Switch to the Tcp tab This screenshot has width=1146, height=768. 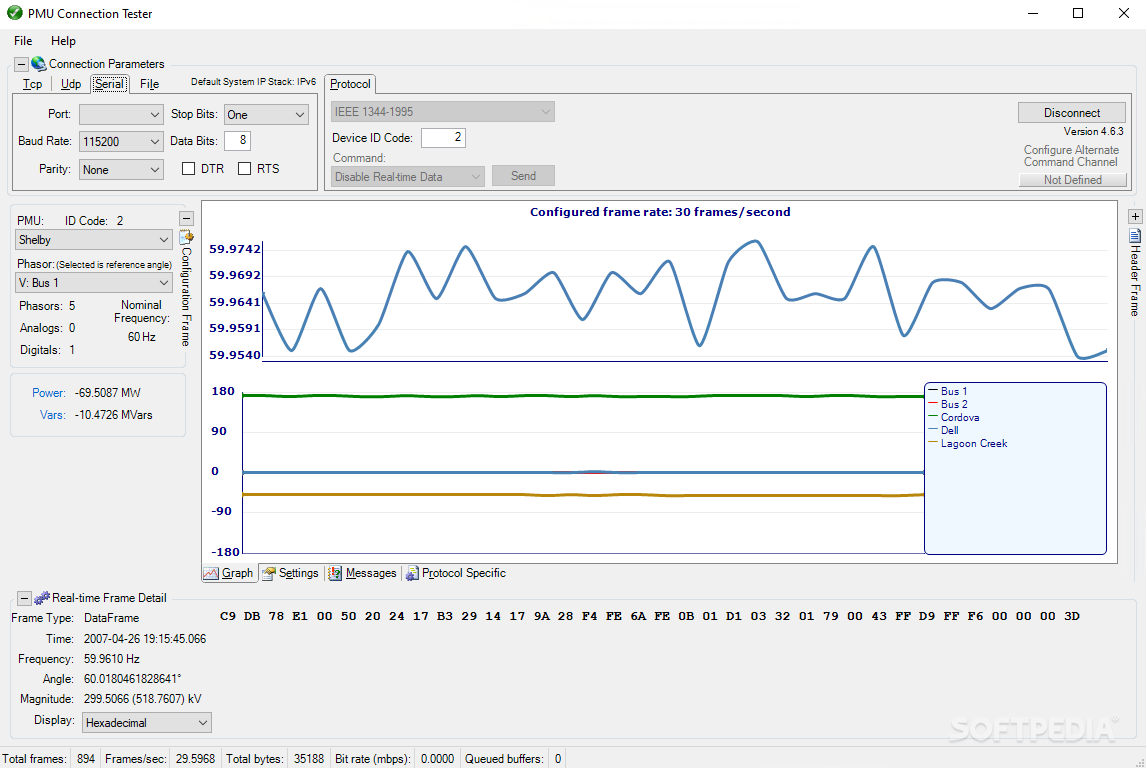(x=32, y=84)
